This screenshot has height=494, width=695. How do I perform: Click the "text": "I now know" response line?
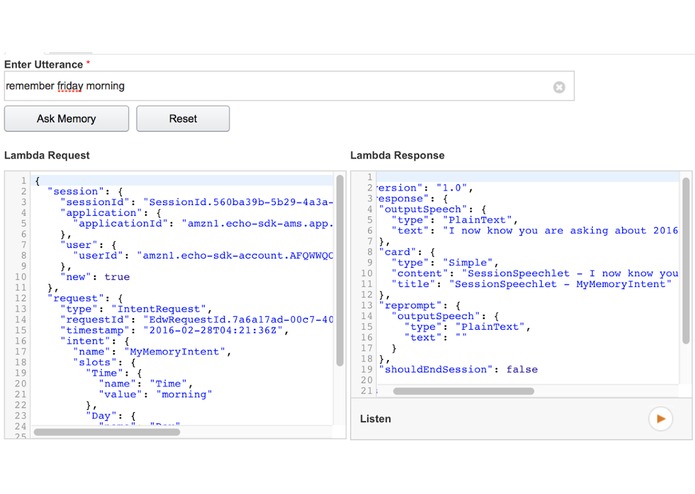pos(535,230)
